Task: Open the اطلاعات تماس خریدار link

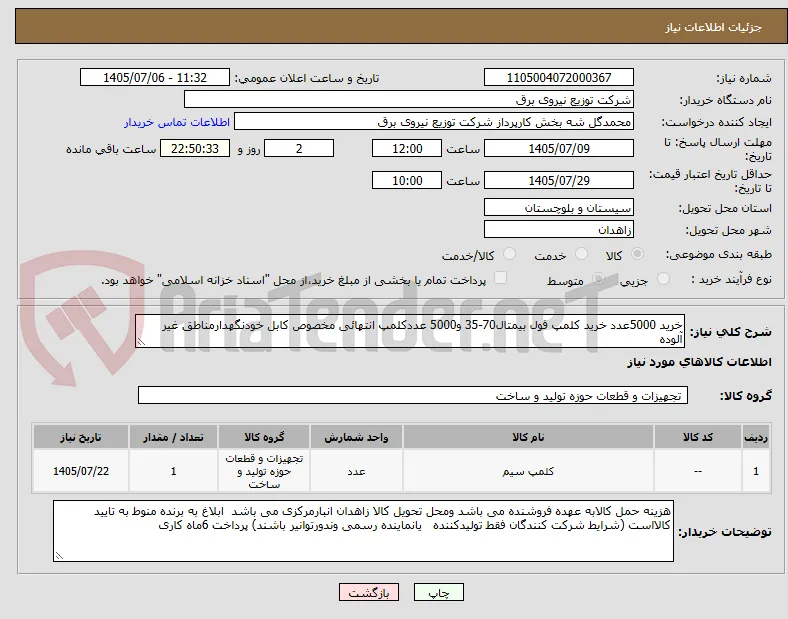Action: [x=177, y=122]
